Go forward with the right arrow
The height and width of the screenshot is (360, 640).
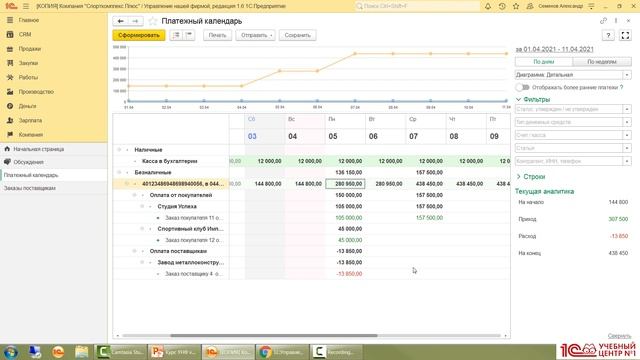coord(136,21)
